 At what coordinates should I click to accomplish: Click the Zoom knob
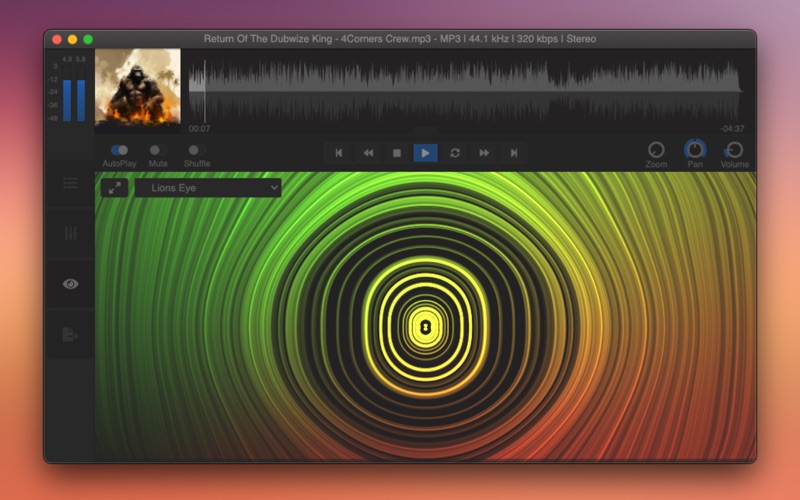tap(656, 150)
